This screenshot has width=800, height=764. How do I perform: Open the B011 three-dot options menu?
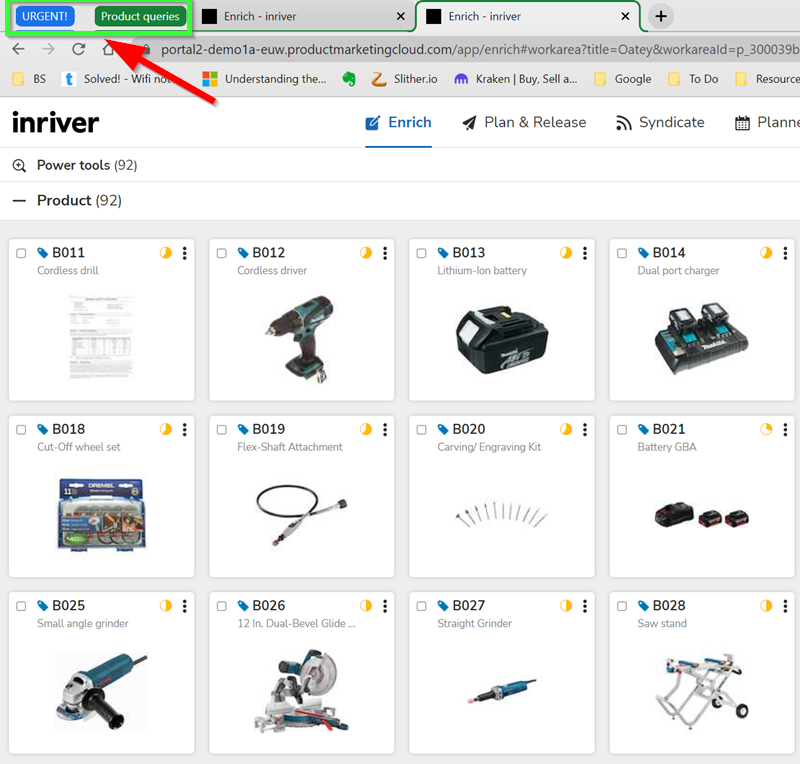point(185,253)
